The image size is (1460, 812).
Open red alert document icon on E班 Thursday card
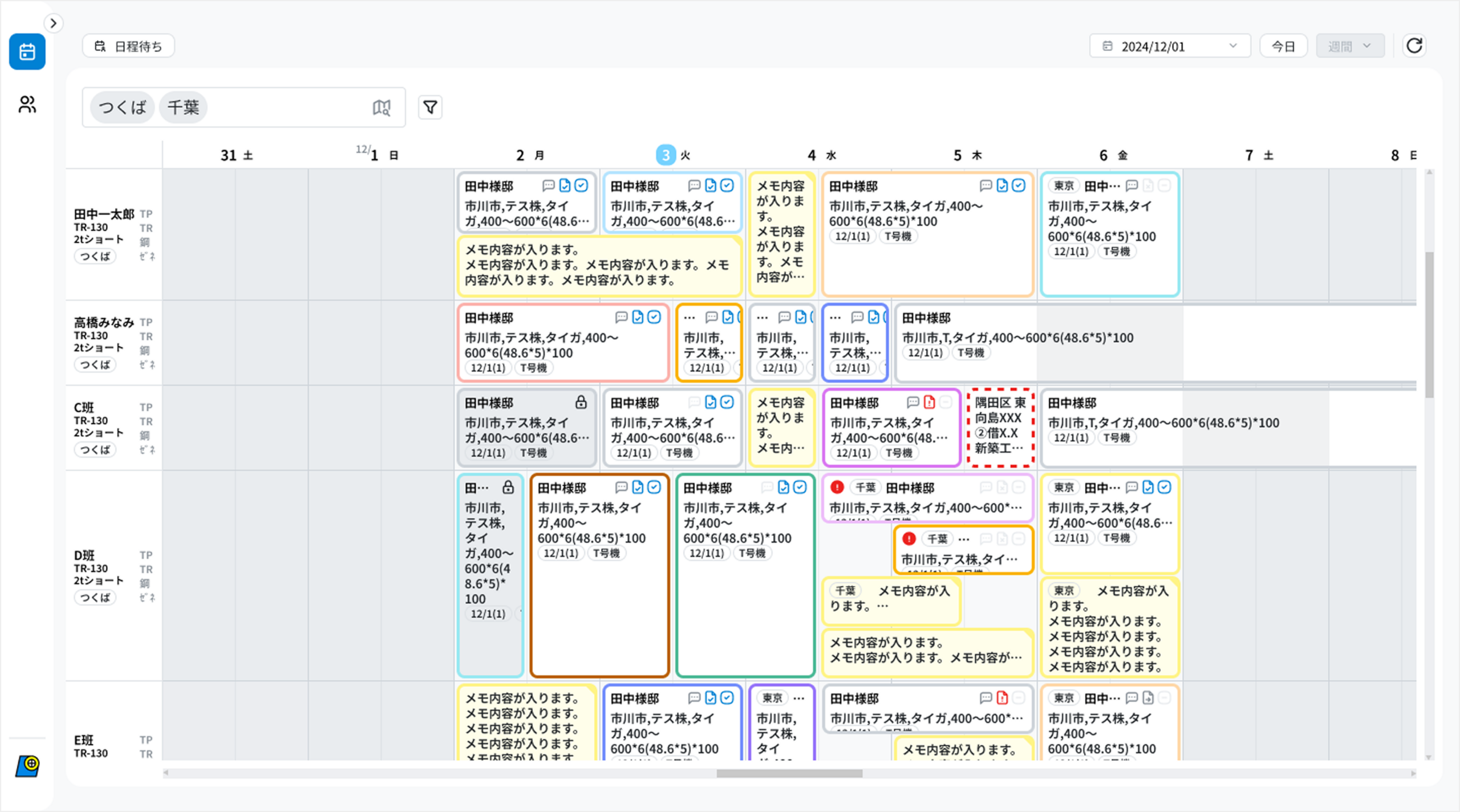point(1002,697)
